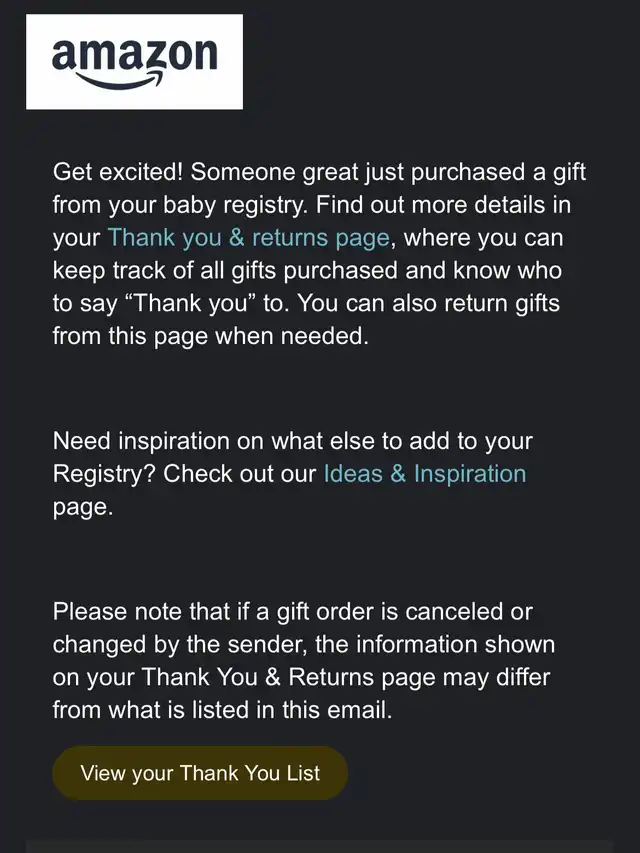
Task: Click the smile arrow beneath the Amazon wordmark
Action: (x=121, y=80)
